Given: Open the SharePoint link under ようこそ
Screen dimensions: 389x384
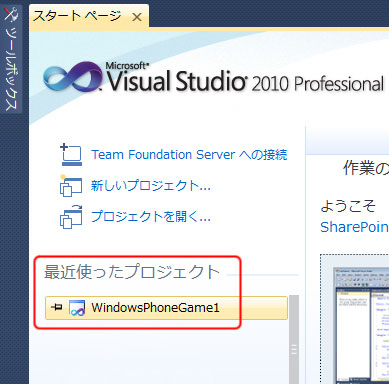Looking at the screenshot, I should tap(354, 227).
